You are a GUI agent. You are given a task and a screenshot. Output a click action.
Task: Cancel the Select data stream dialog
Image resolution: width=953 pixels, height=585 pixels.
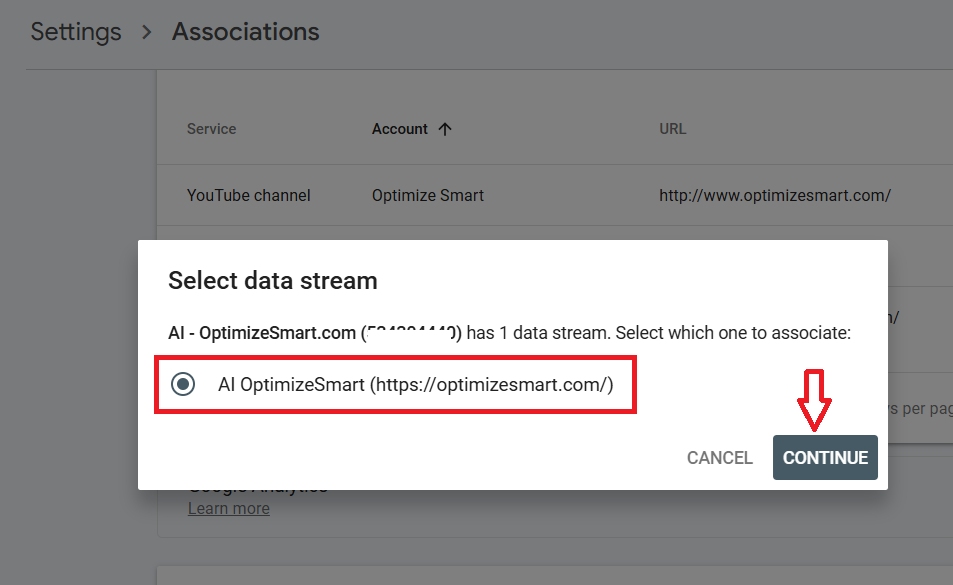tap(720, 457)
